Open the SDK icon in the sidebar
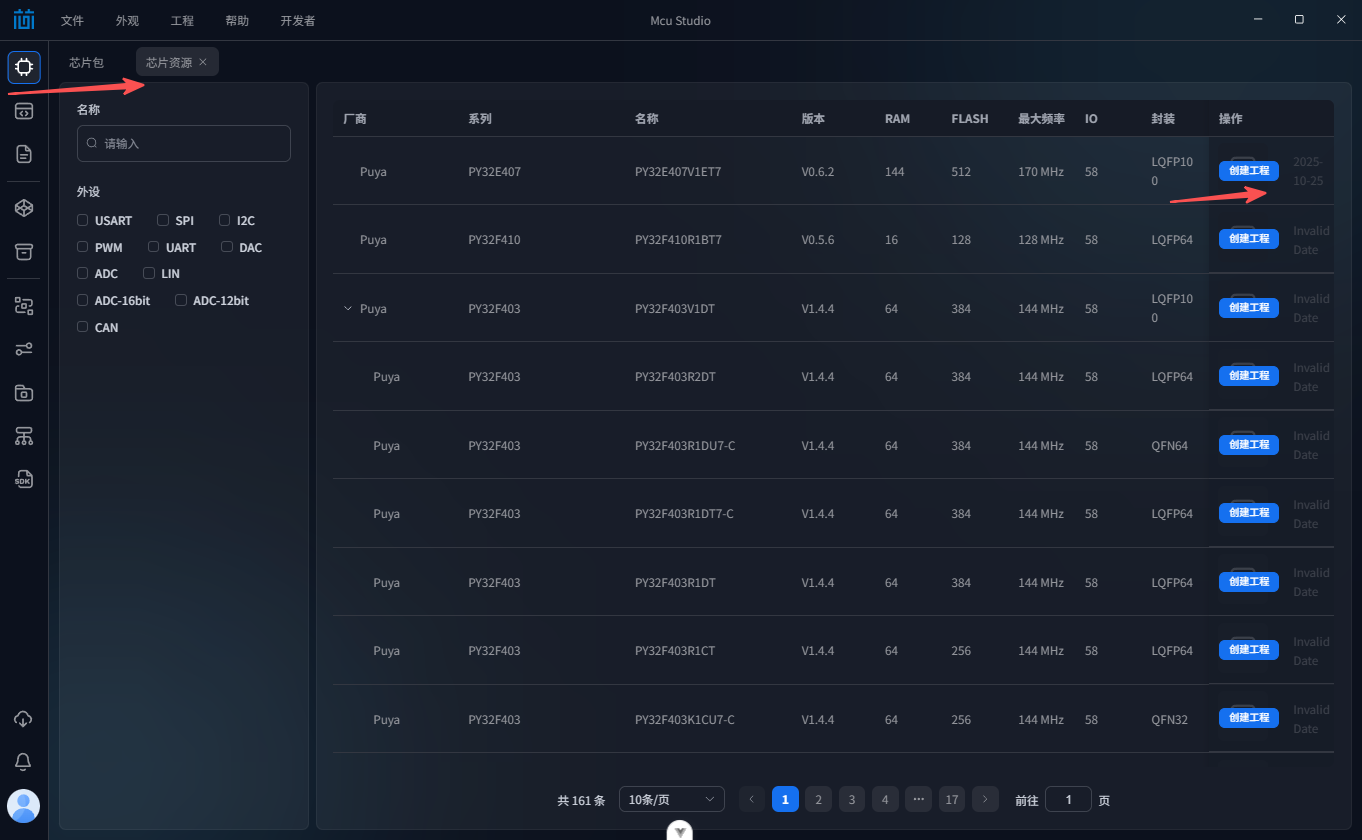This screenshot has height=840, width=1362. click(x=24, y=479)
